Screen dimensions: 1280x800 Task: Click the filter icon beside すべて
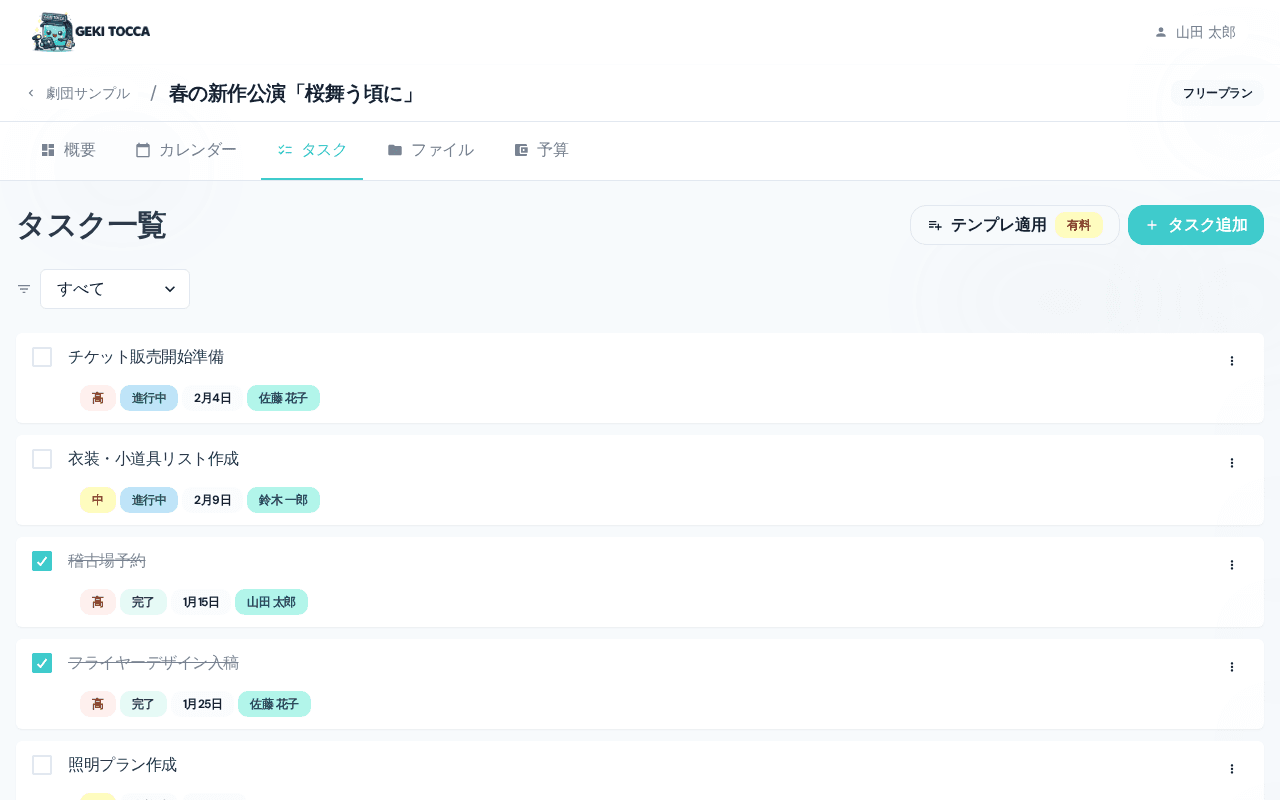coord(23,289)
